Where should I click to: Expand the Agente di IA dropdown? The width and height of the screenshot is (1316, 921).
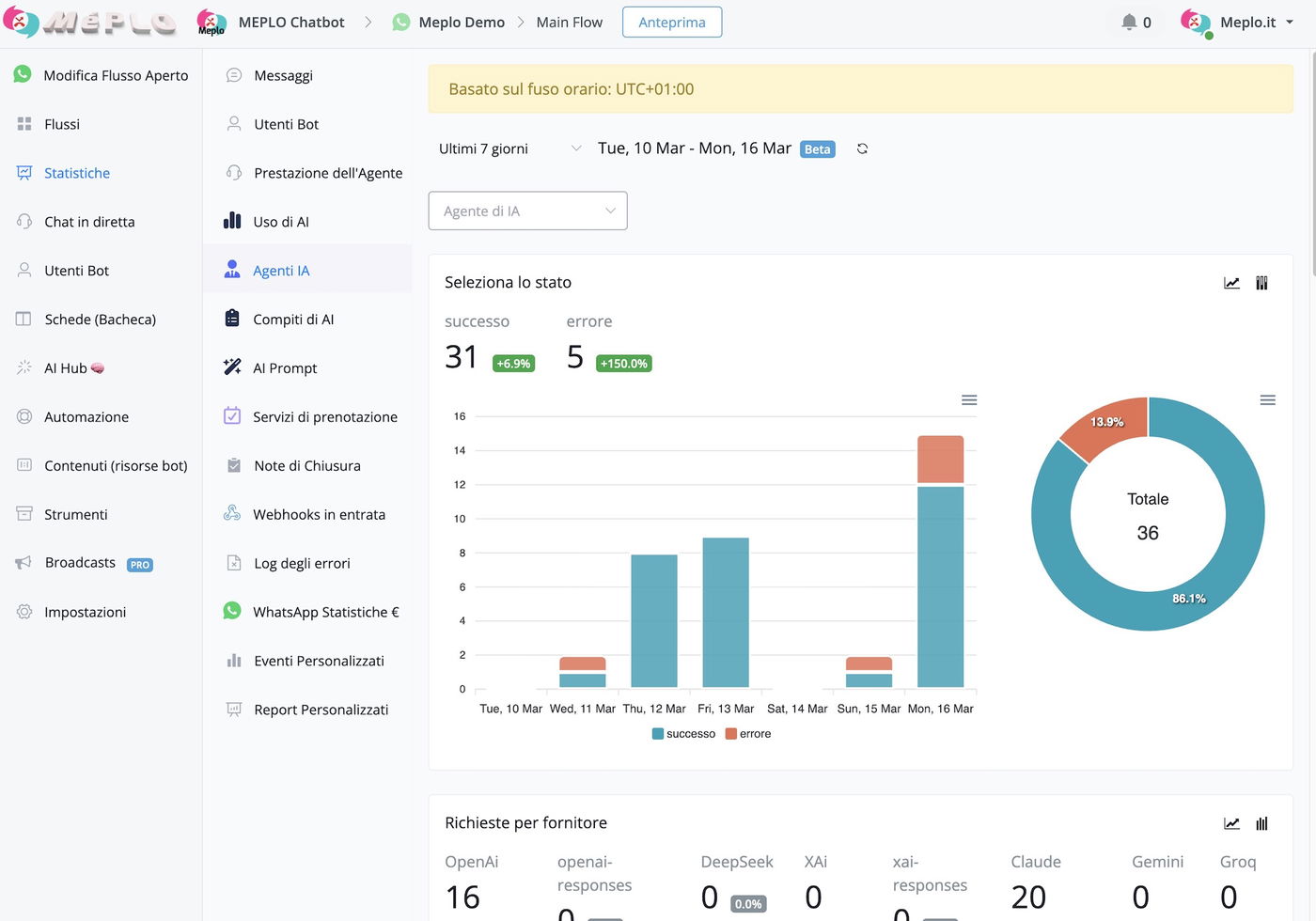tap(527, 211)
